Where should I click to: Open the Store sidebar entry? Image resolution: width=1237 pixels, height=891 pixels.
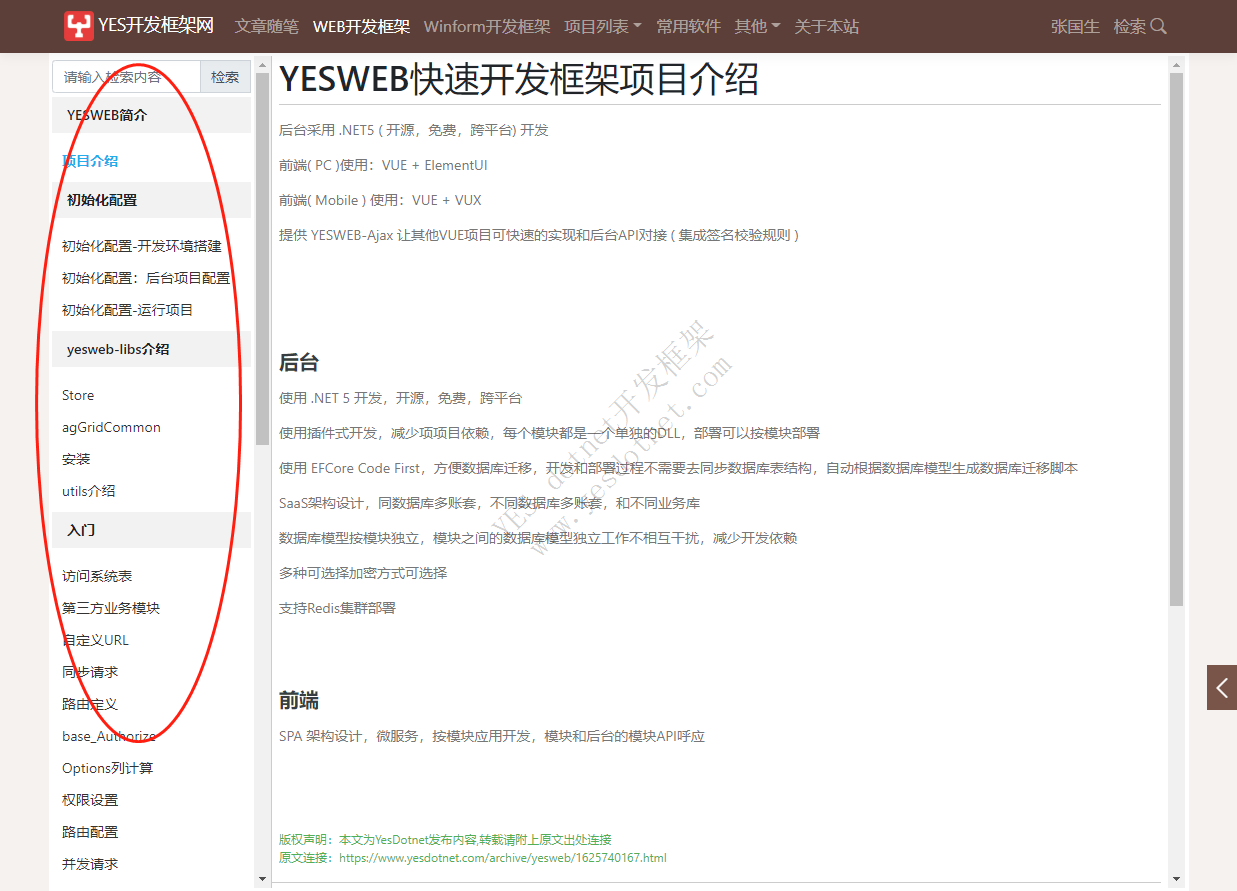(78, 395)
